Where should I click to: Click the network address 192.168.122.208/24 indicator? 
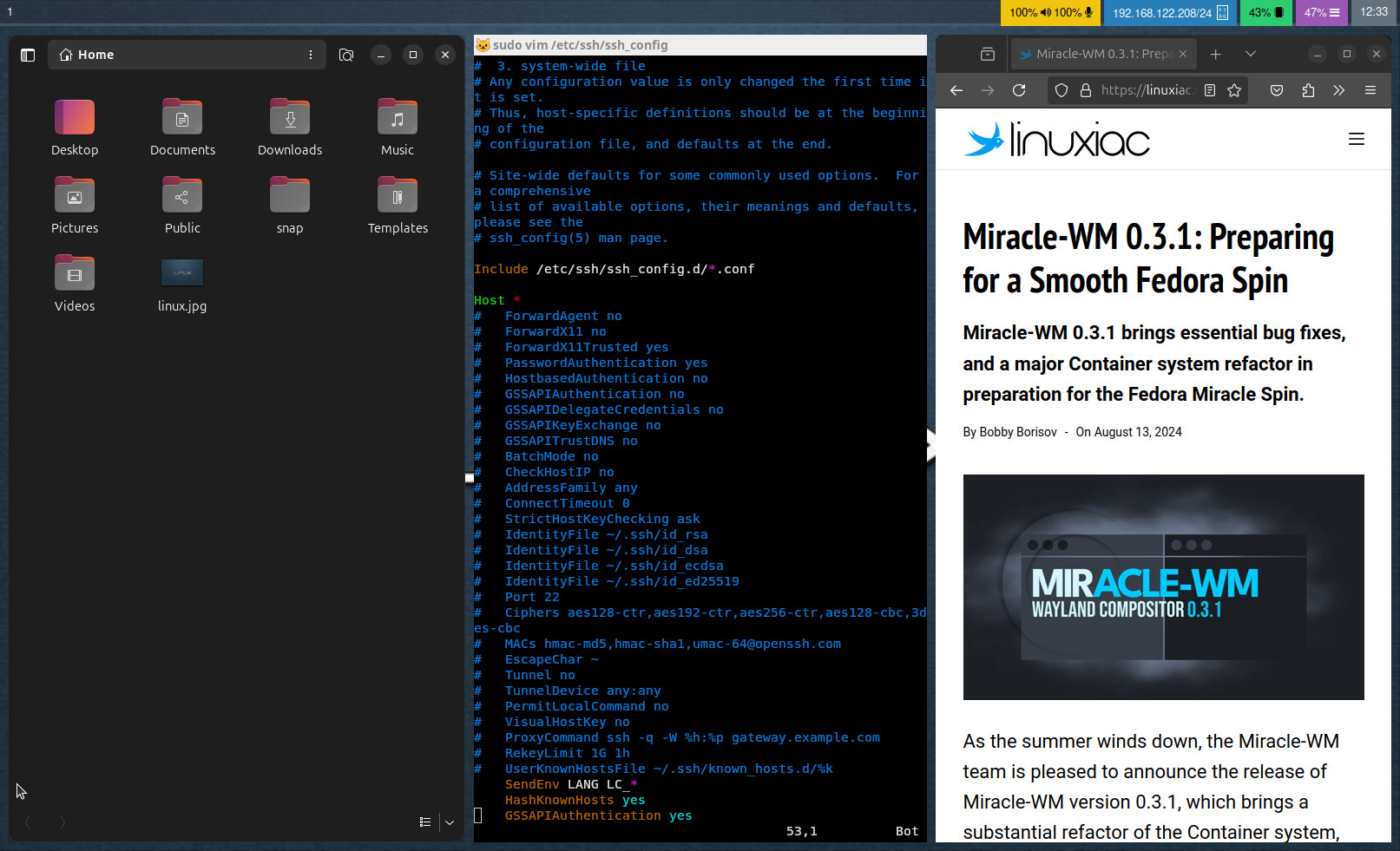[1170, 12]
